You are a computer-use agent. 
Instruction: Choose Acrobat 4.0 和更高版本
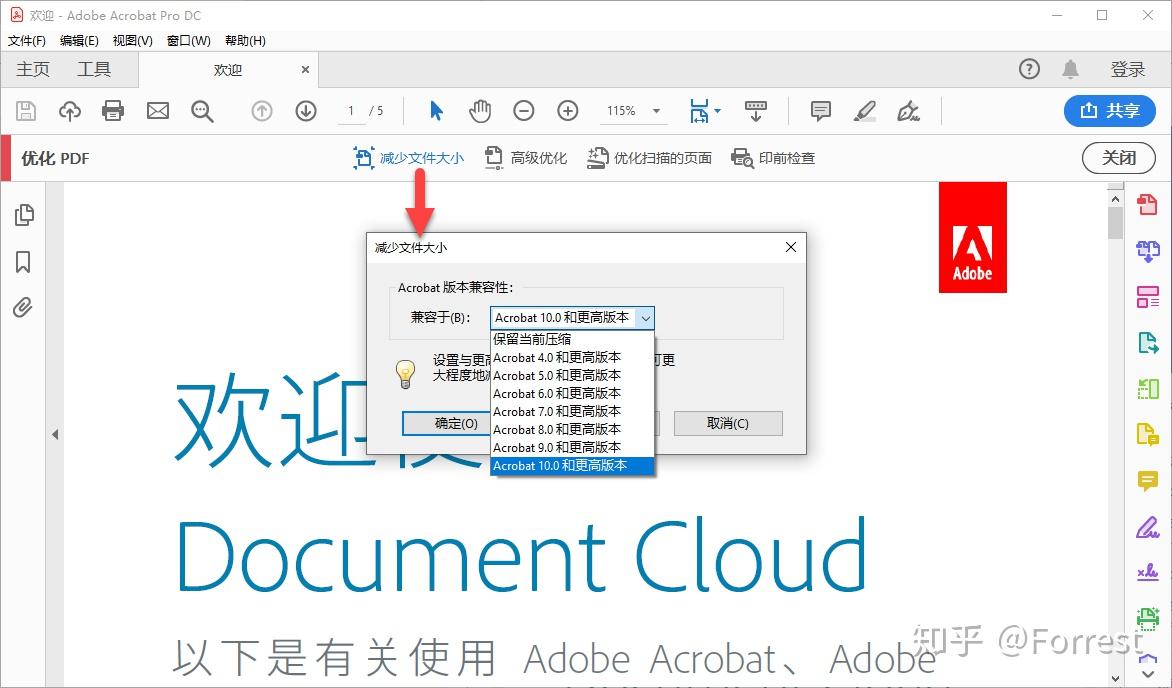[573, 357]
